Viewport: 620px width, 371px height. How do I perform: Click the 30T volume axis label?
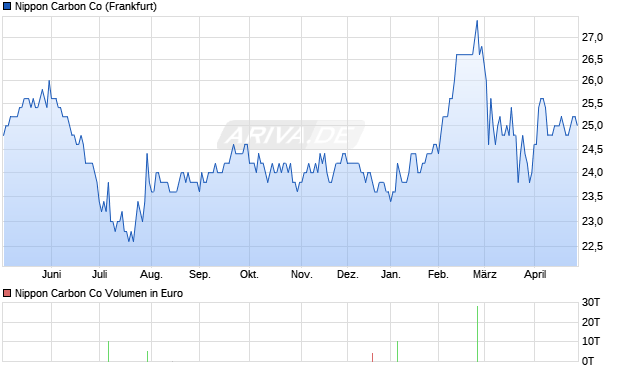pyautogui.click(x=591, y=303)
